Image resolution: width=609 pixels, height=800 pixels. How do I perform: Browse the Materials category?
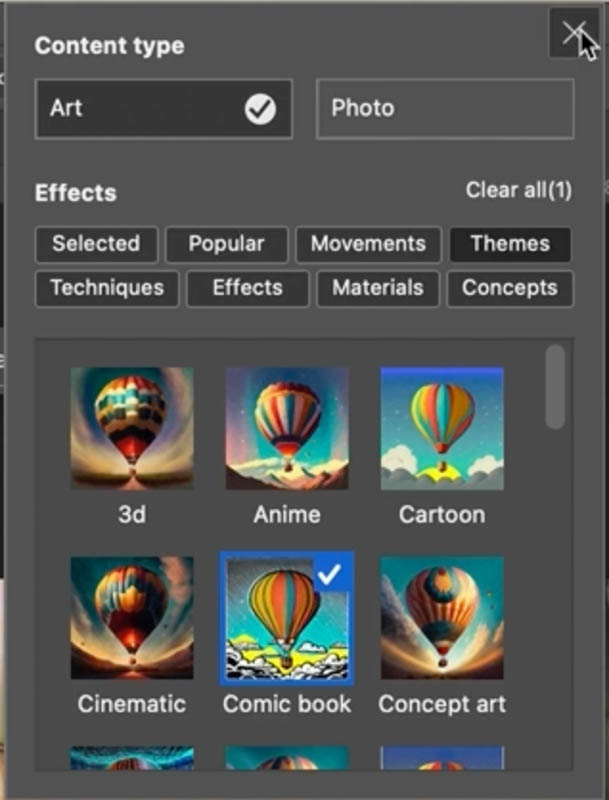[377, 288]
